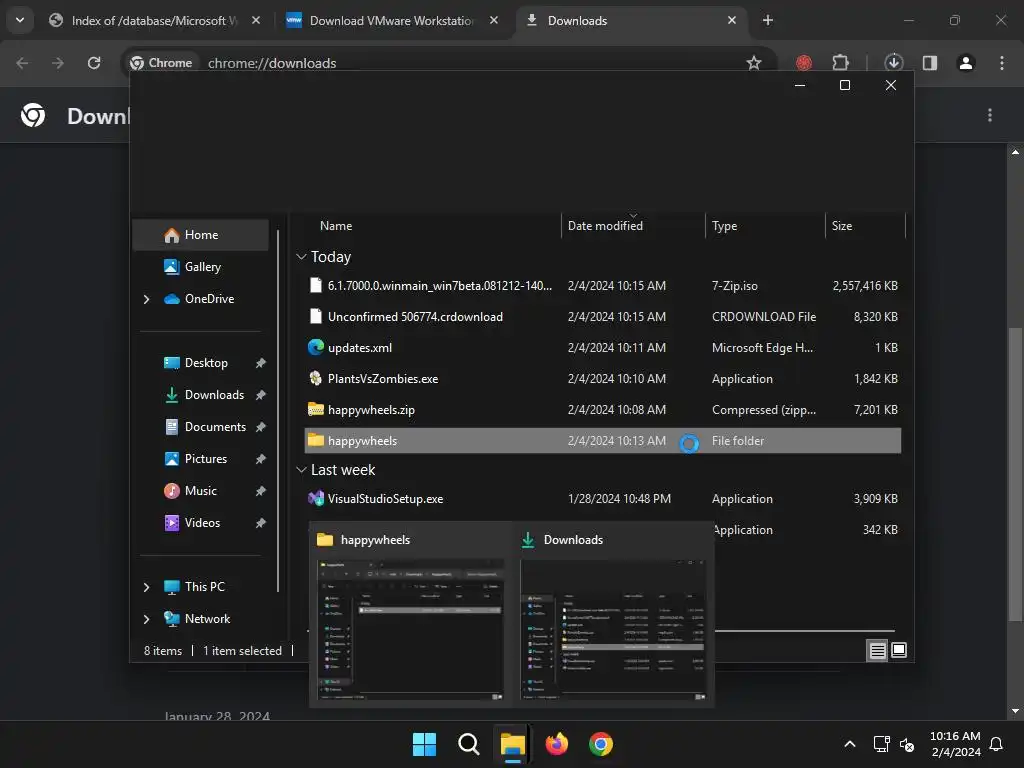This screenshot has width=1024, height=768.
Task: Open Chrome's three-dot main menu
Action: pyautogui.click(x=1002, y=63)
